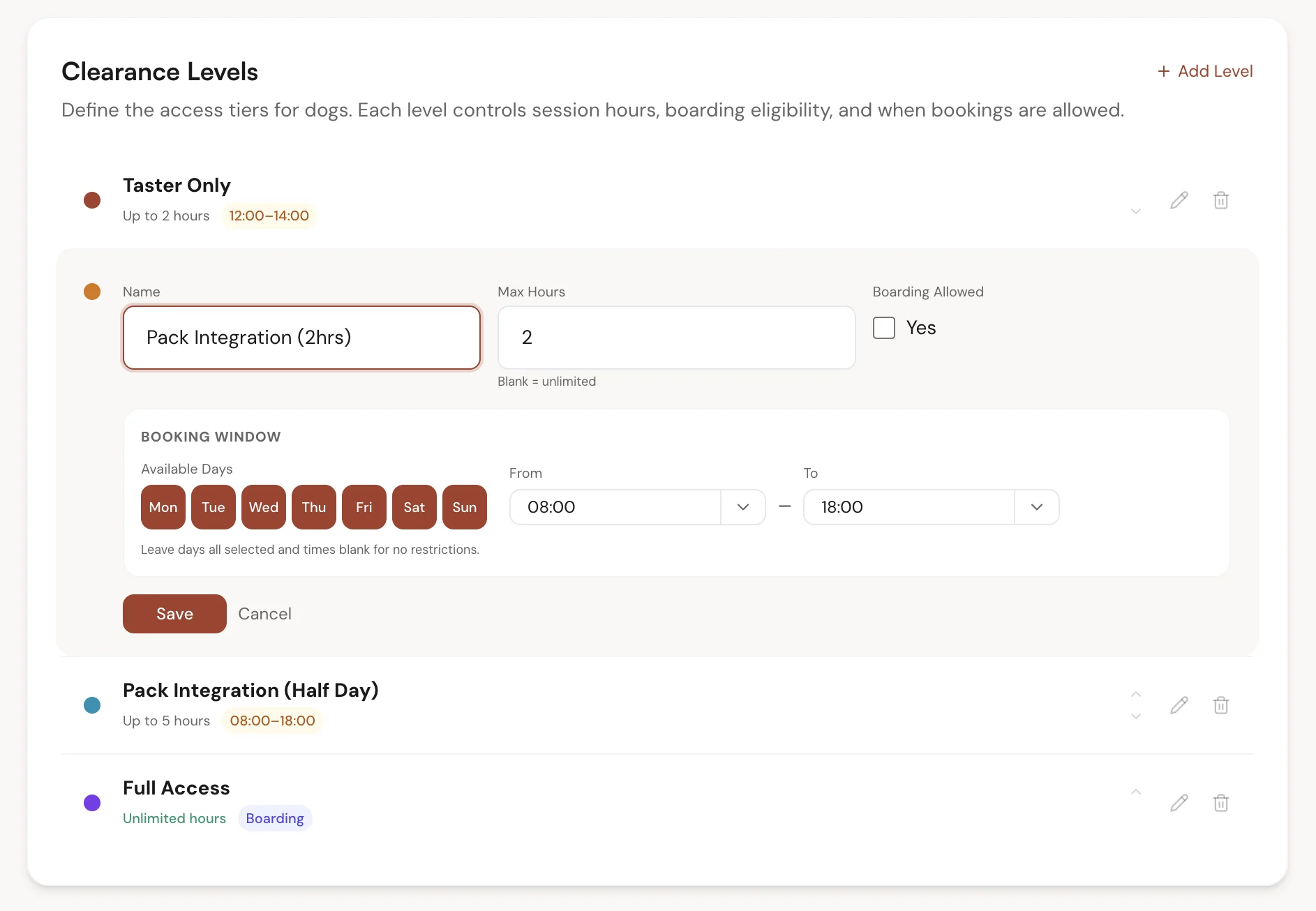Viewport: 1316px width, 911px height.
Task: Click the Boarding badge under Full Access
Action: click(275, 818)
